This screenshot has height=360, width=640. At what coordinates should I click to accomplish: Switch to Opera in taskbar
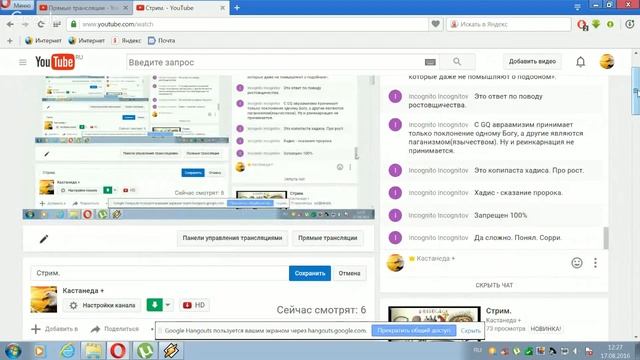click(x=118, y=351)
